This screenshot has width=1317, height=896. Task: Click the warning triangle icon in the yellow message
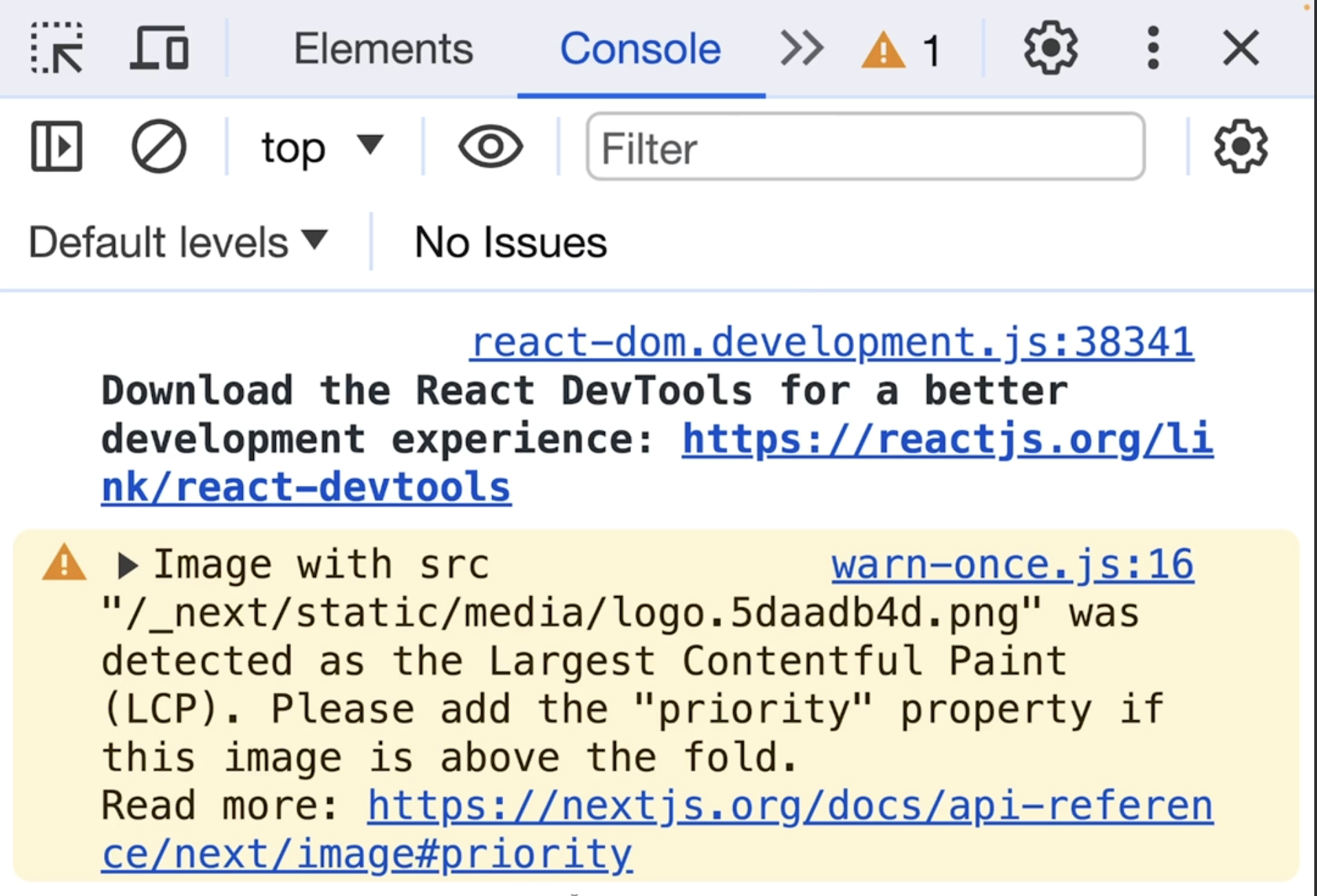tap(64, 563)
